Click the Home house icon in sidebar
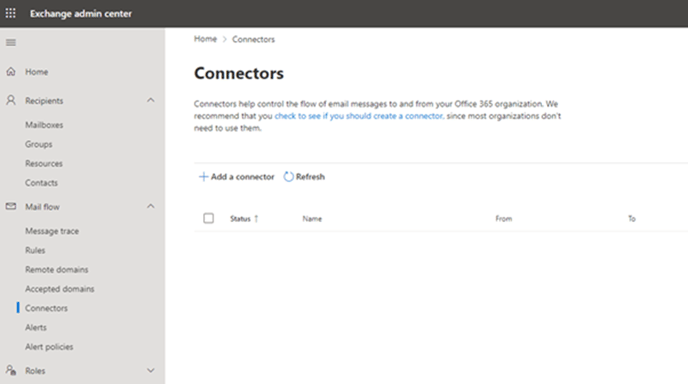 11,72
